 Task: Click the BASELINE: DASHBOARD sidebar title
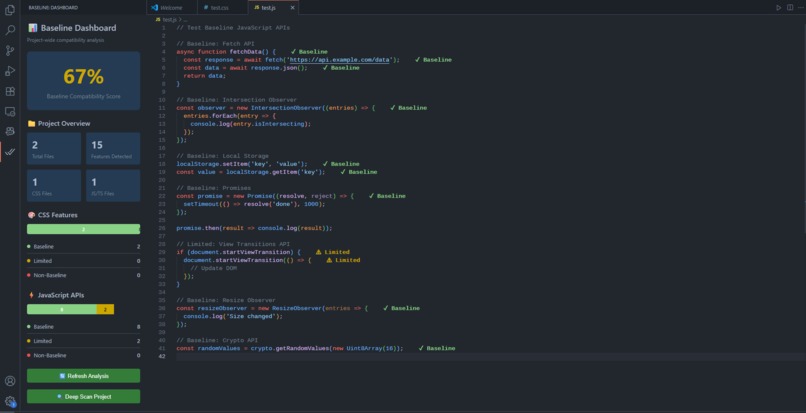click(53, 8)
